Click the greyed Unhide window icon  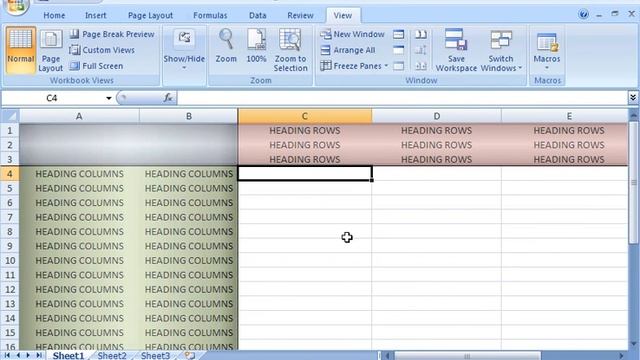tap(398, 66)
